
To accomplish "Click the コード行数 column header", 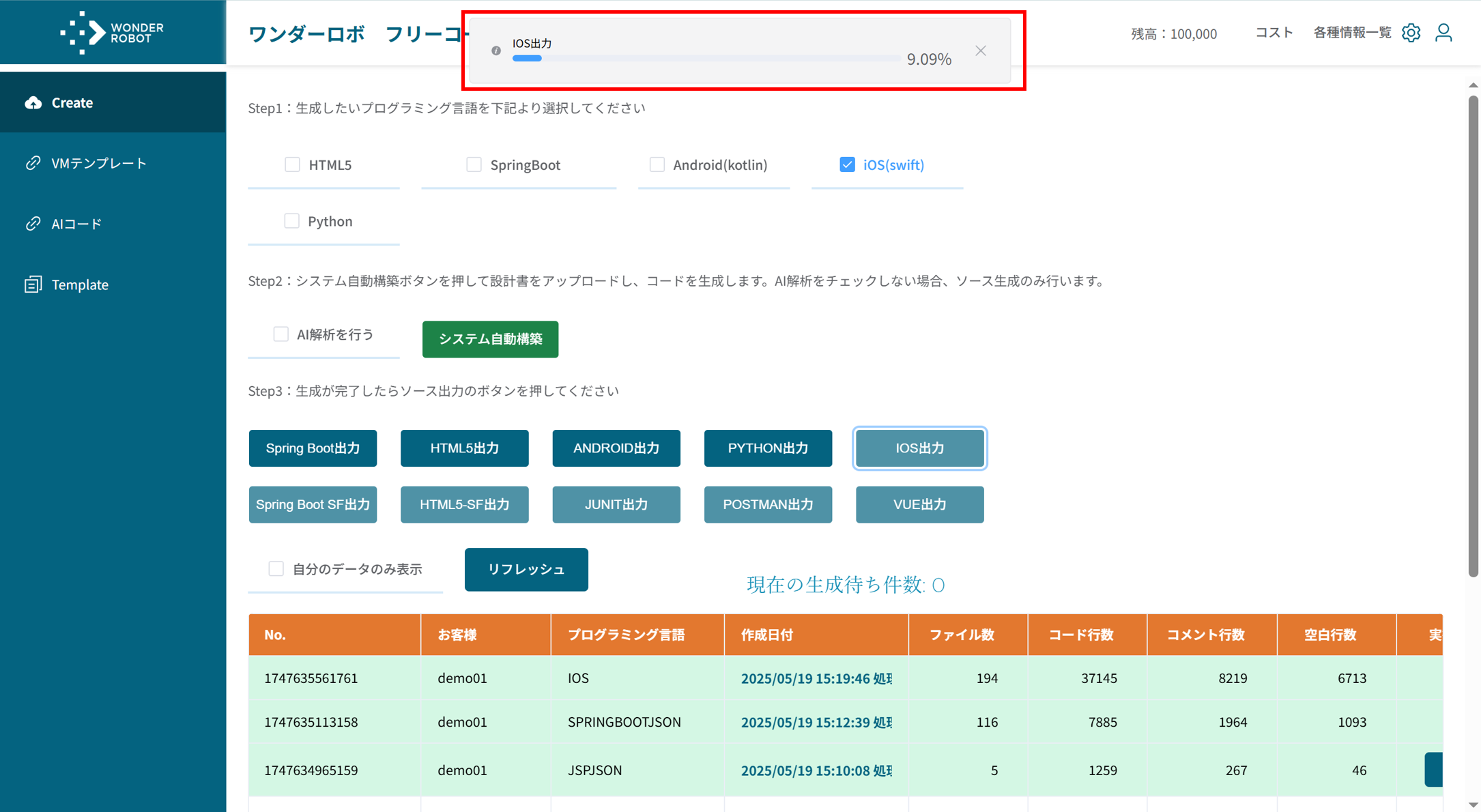I will tap(1087, 635).
